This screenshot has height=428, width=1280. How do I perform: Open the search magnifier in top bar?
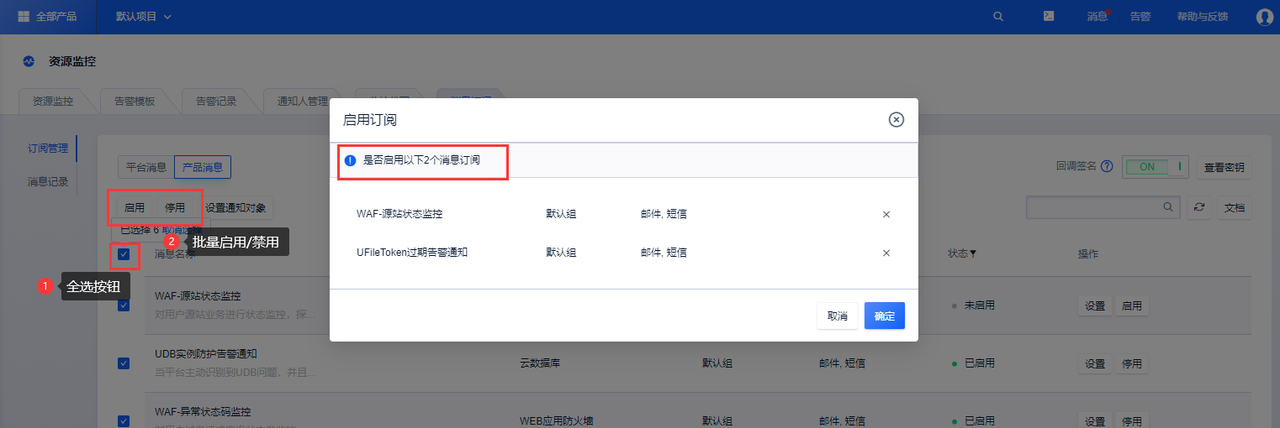point(998,16)
